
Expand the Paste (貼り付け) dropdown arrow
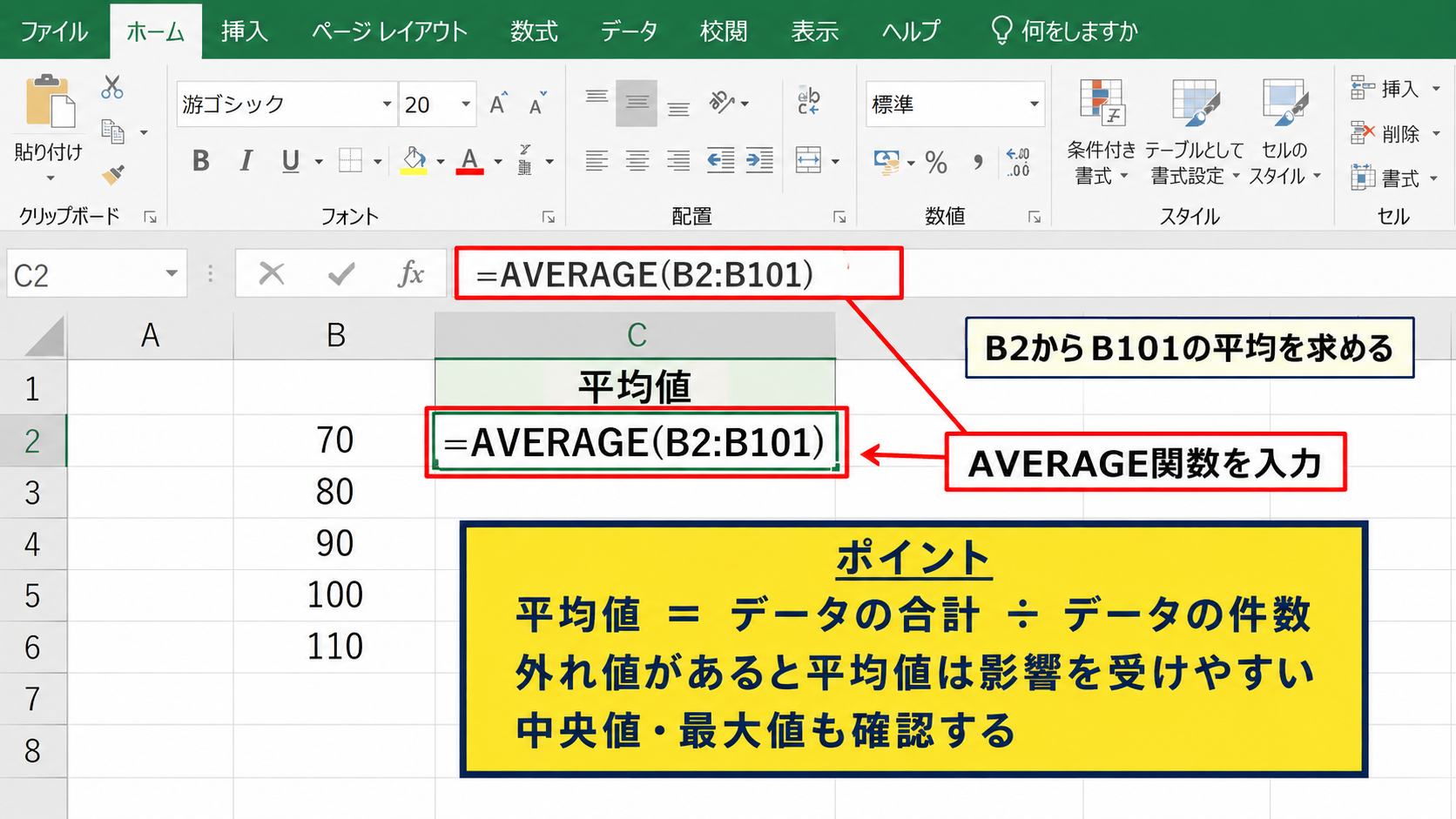[x=50, y=178]
